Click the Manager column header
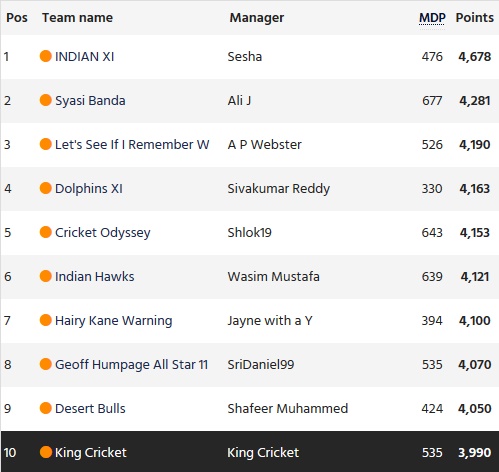The image size is (499, 472). 257,18
